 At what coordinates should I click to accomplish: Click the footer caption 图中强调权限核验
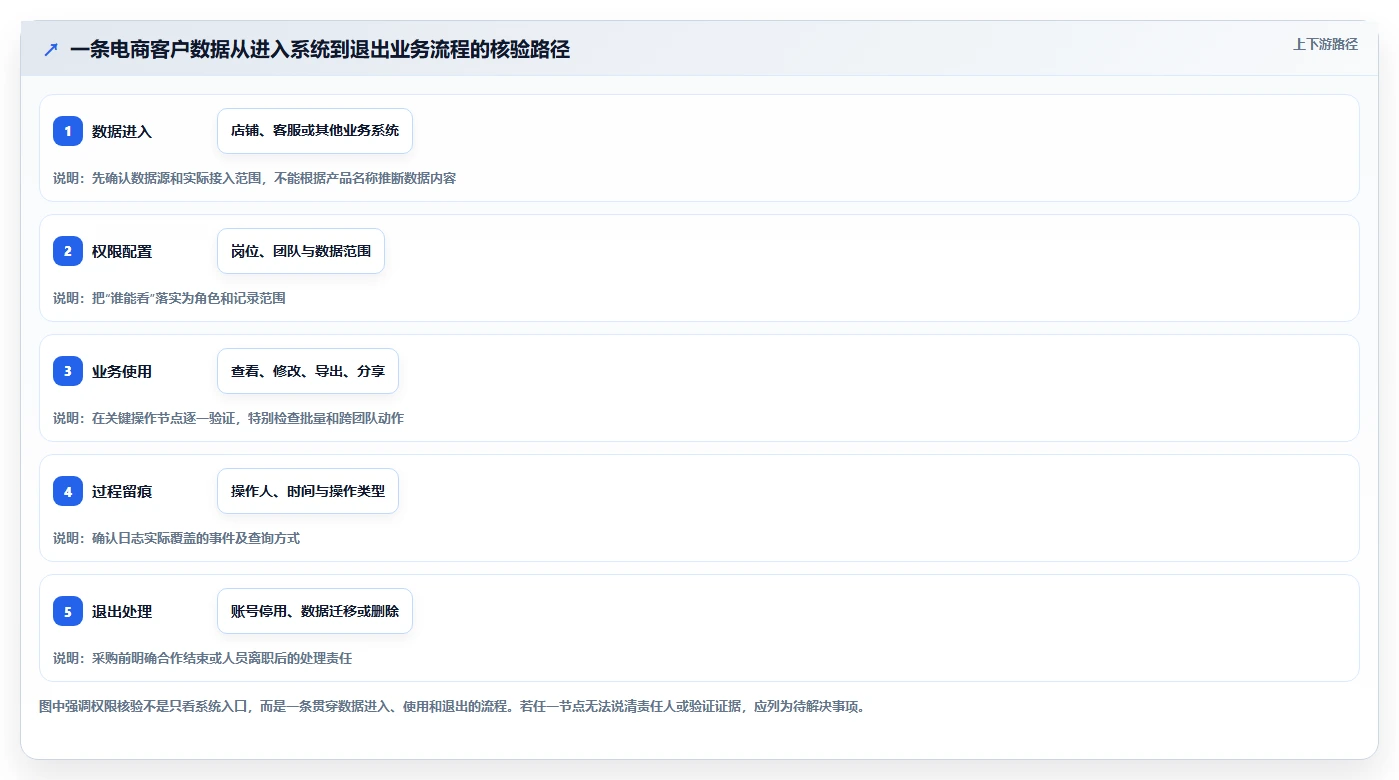coord(452,706)
